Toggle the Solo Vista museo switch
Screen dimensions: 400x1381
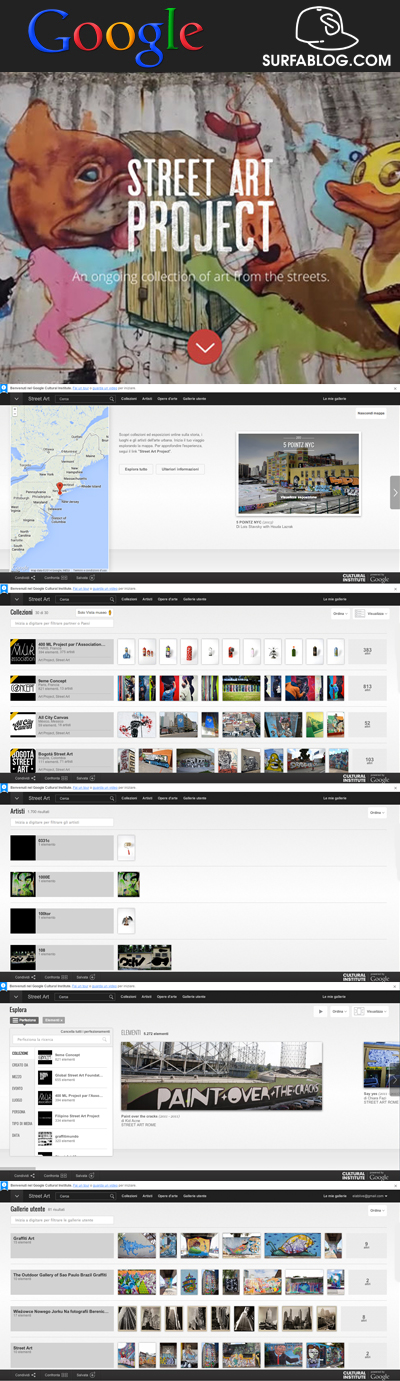click(x=96, y=612)
